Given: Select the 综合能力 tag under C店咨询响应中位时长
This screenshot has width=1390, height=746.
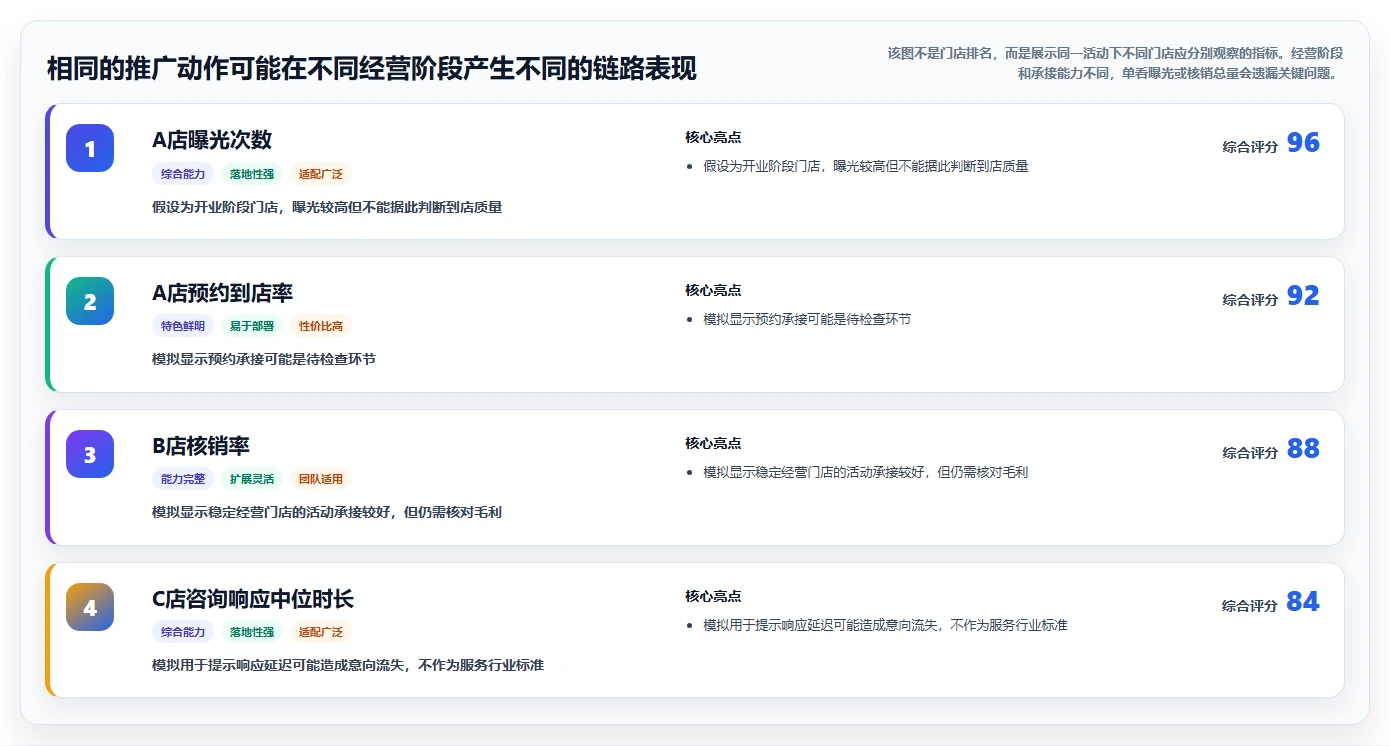Looking at the screenshot, I should [183, 632].
